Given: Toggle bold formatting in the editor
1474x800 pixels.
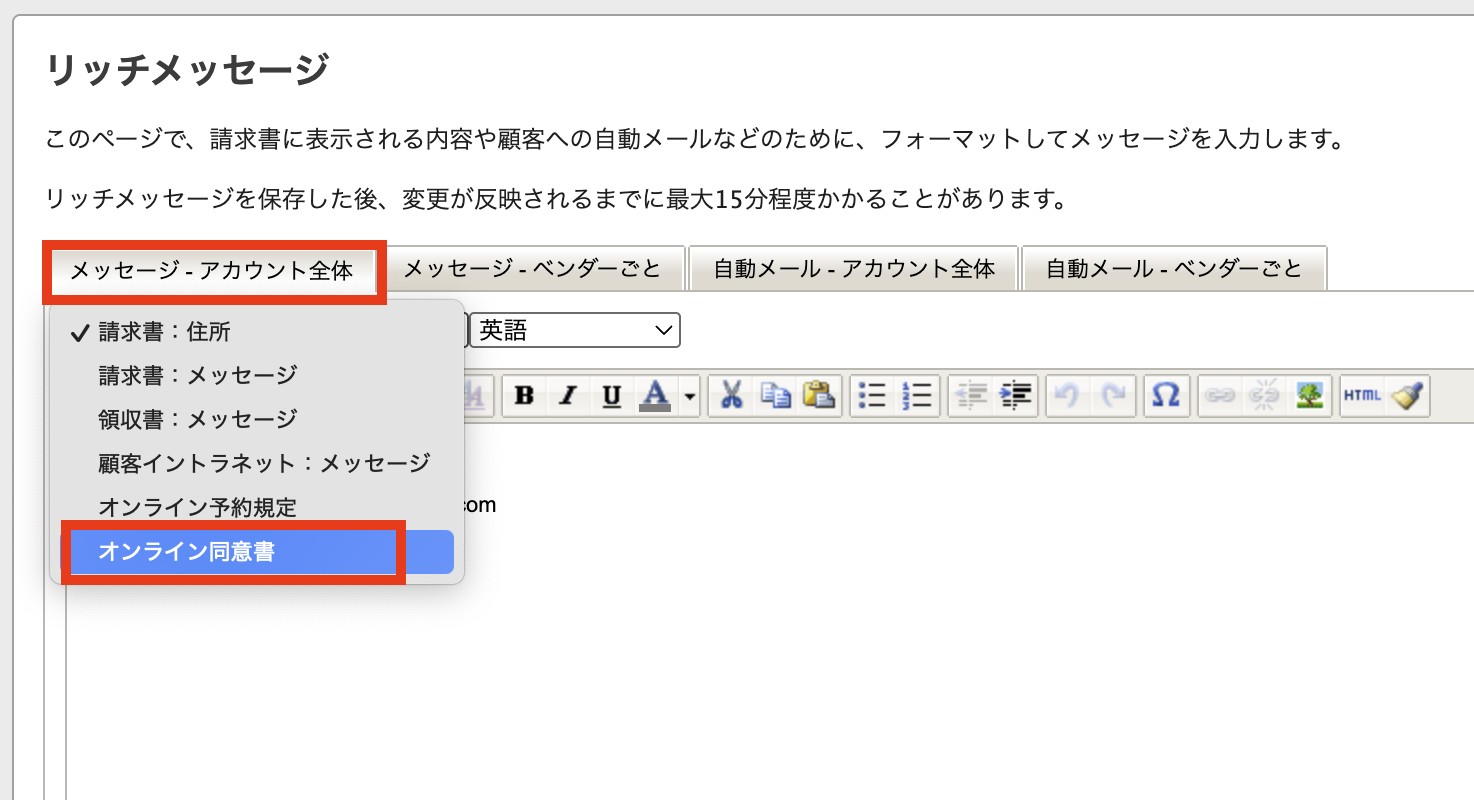Looking at the screenshot, I should pyautogui.click(x=523, y=397).
